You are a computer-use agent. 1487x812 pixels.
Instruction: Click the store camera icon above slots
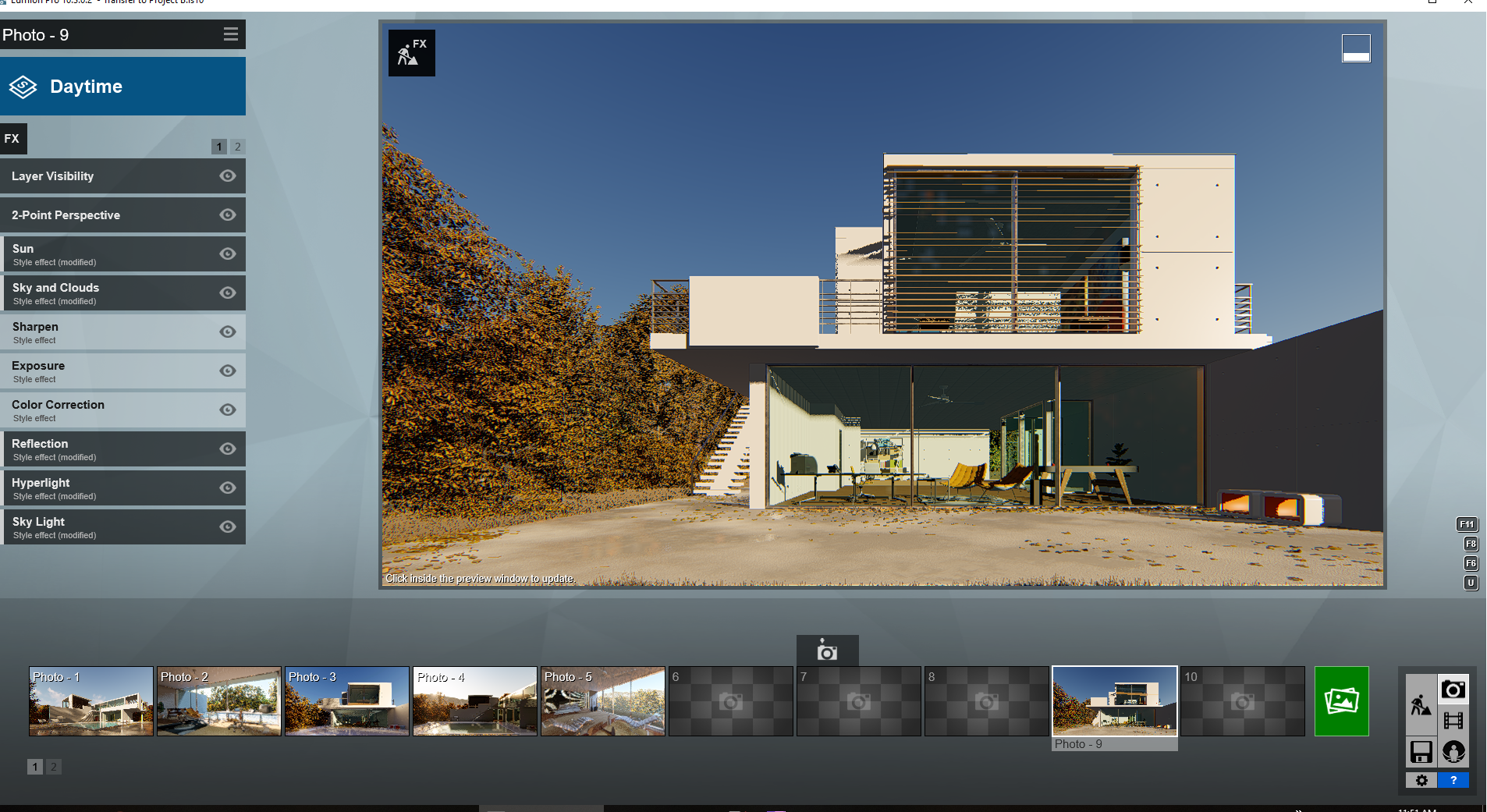[827, 651]
